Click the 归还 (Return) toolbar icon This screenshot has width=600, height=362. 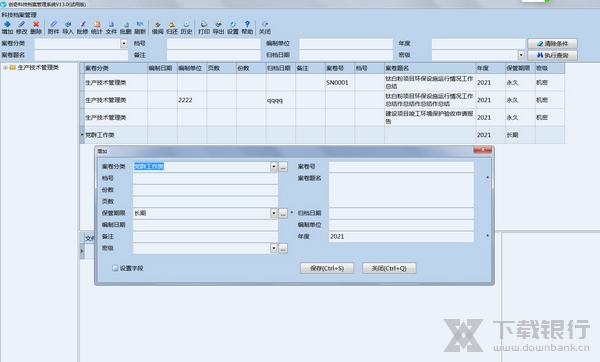pos(172,28)
